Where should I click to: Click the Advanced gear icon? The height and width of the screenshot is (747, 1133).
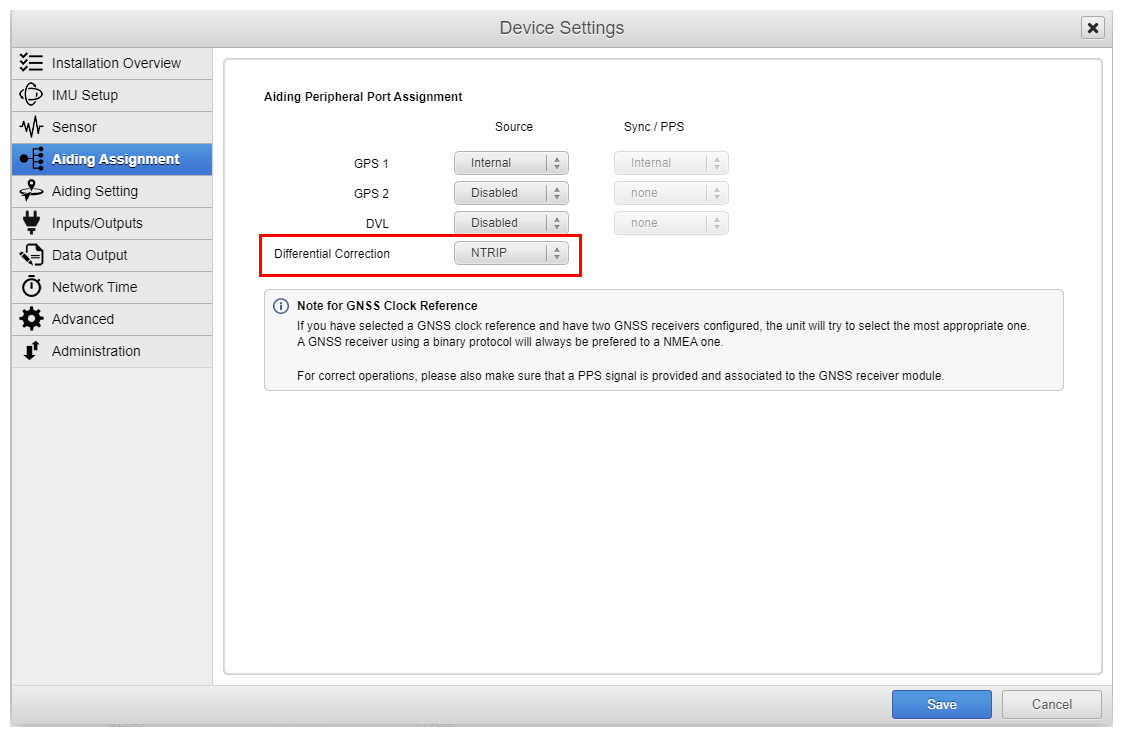pos(31,319)
